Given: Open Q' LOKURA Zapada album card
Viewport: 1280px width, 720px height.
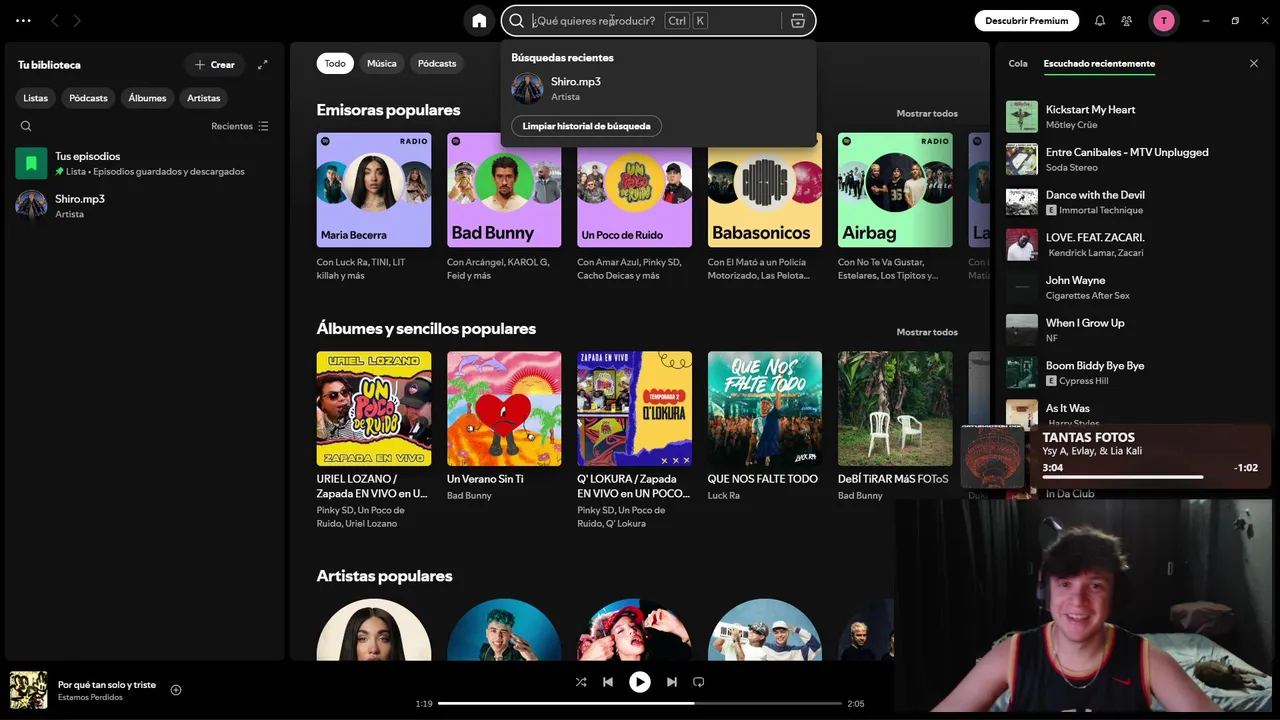Looking at the screenshot, I should [634, 441].
